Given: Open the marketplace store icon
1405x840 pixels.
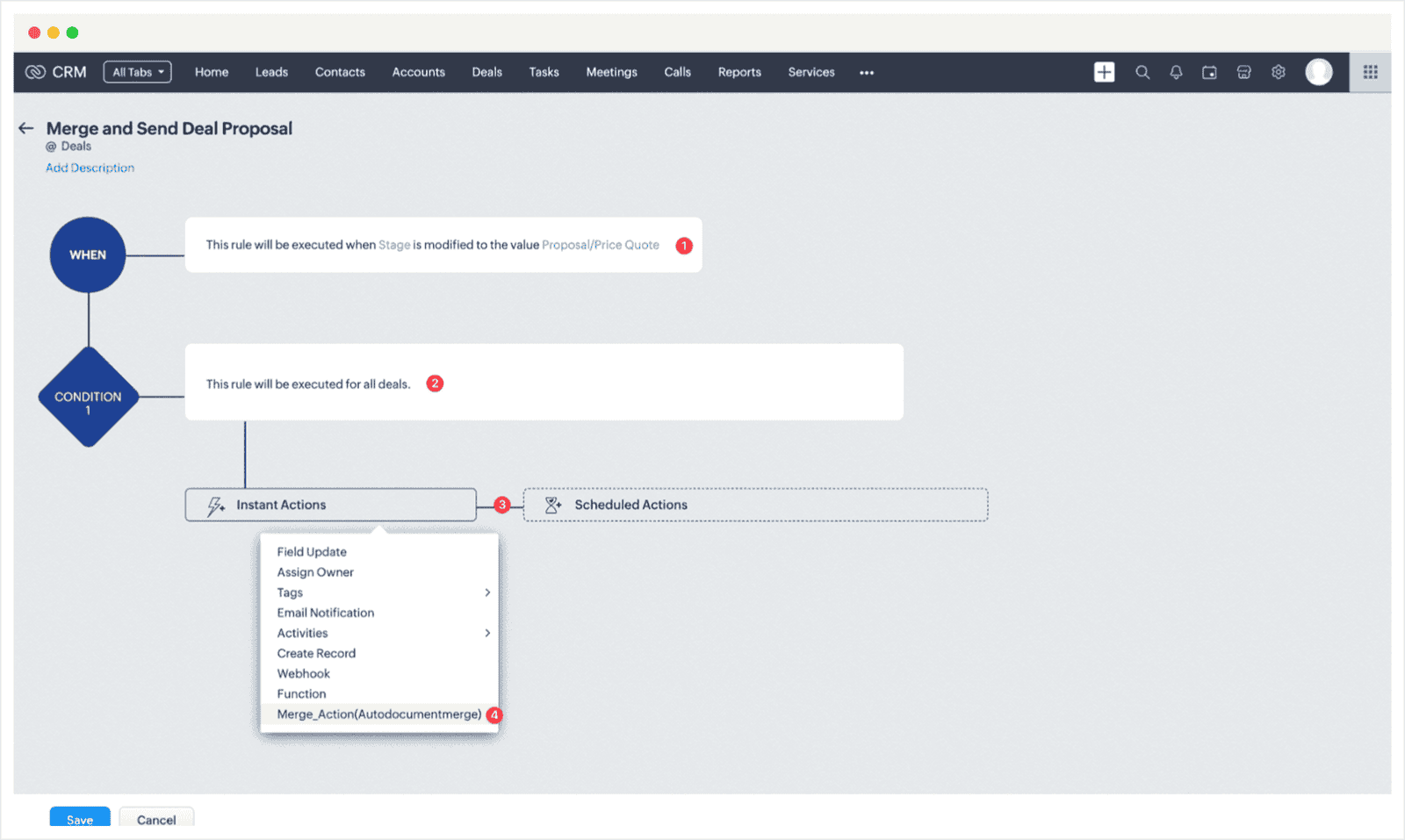Looking at the screenshot, I should coord(1243,72).
